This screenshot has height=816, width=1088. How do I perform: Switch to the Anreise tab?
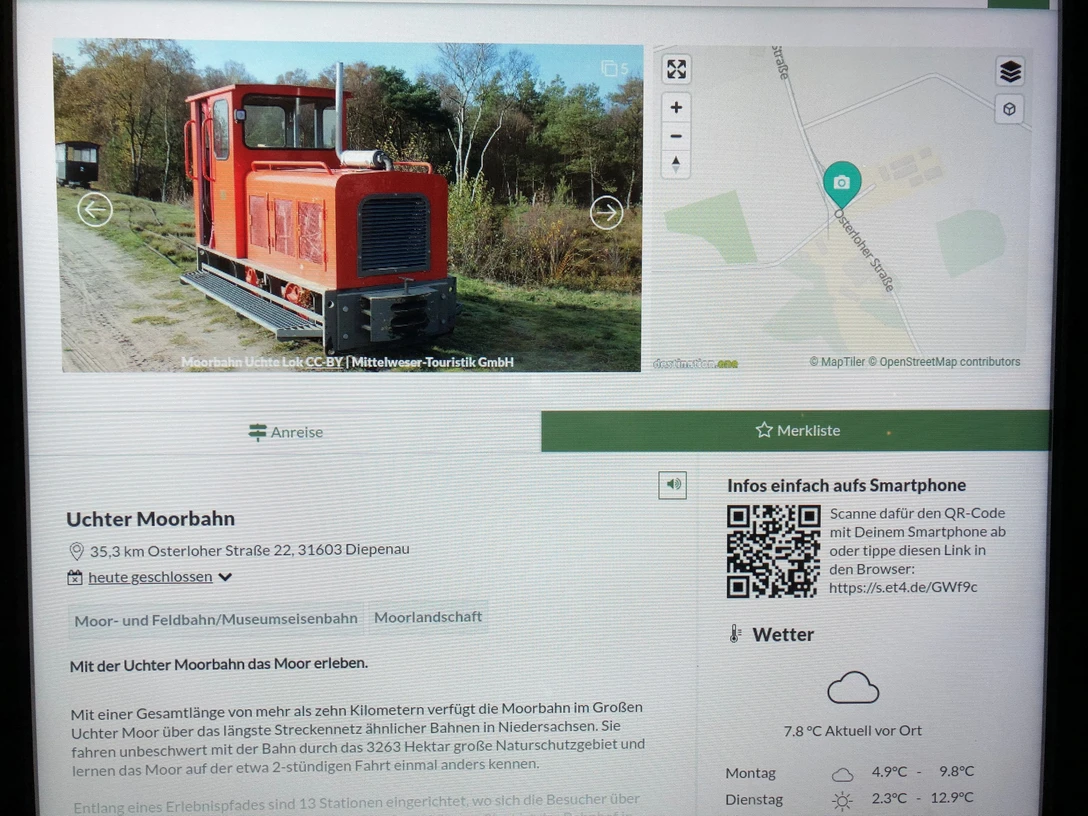[x=284, y=431]
